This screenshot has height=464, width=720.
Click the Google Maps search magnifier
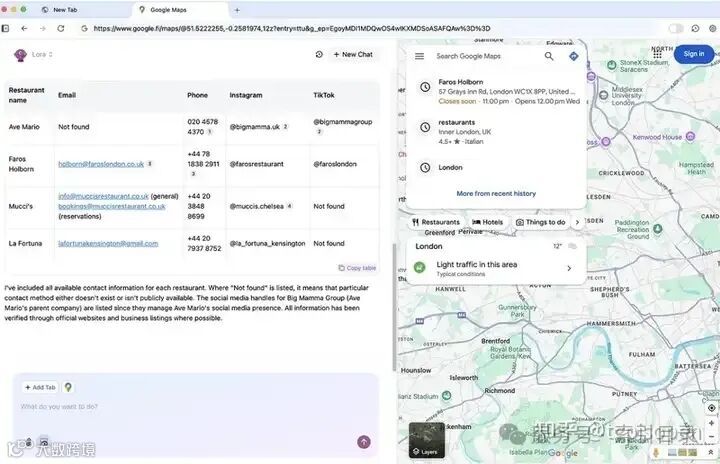point(549,56)
